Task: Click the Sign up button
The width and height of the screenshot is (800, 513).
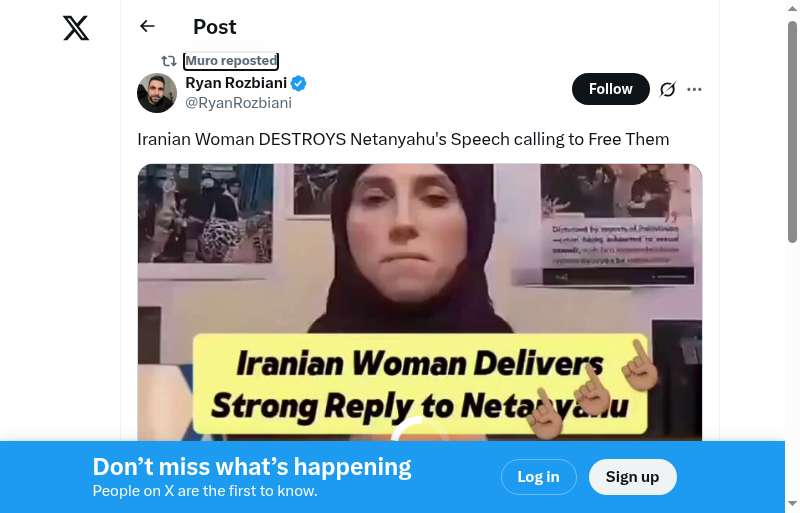Action: 633,477
